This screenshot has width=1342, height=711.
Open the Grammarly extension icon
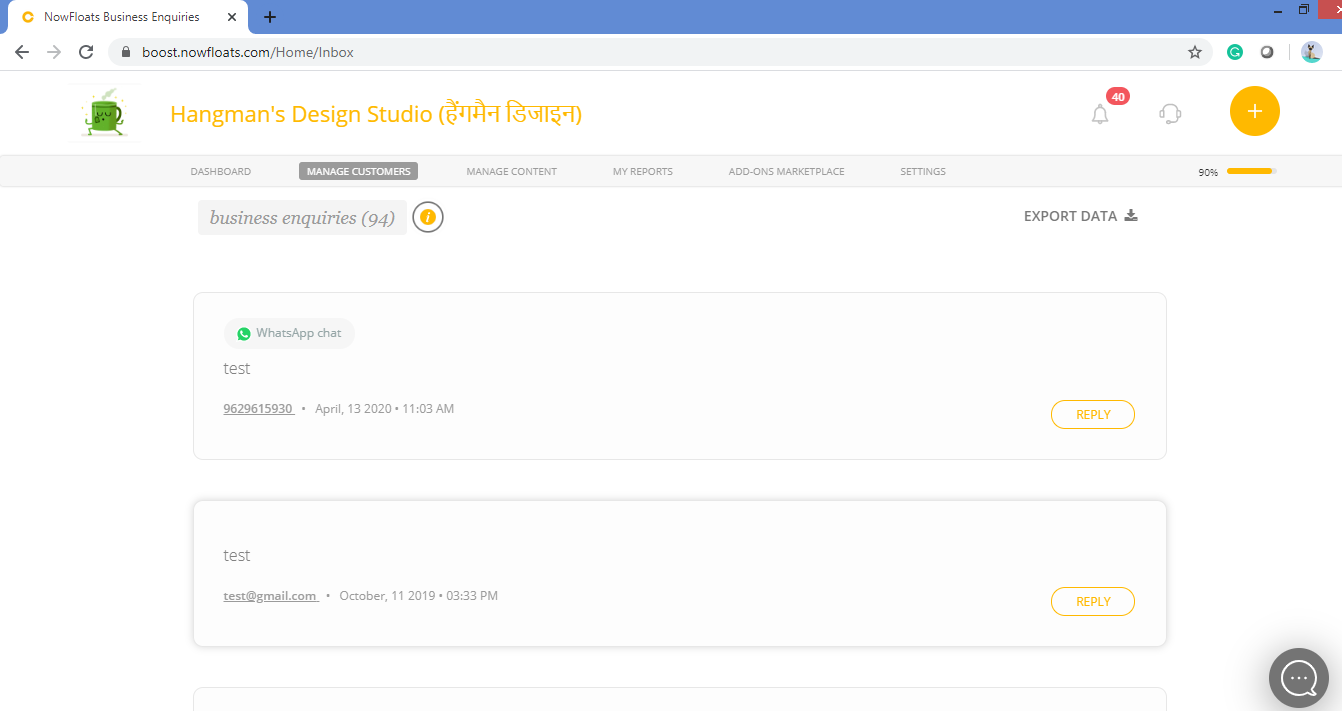click(x=1235, y=52)
